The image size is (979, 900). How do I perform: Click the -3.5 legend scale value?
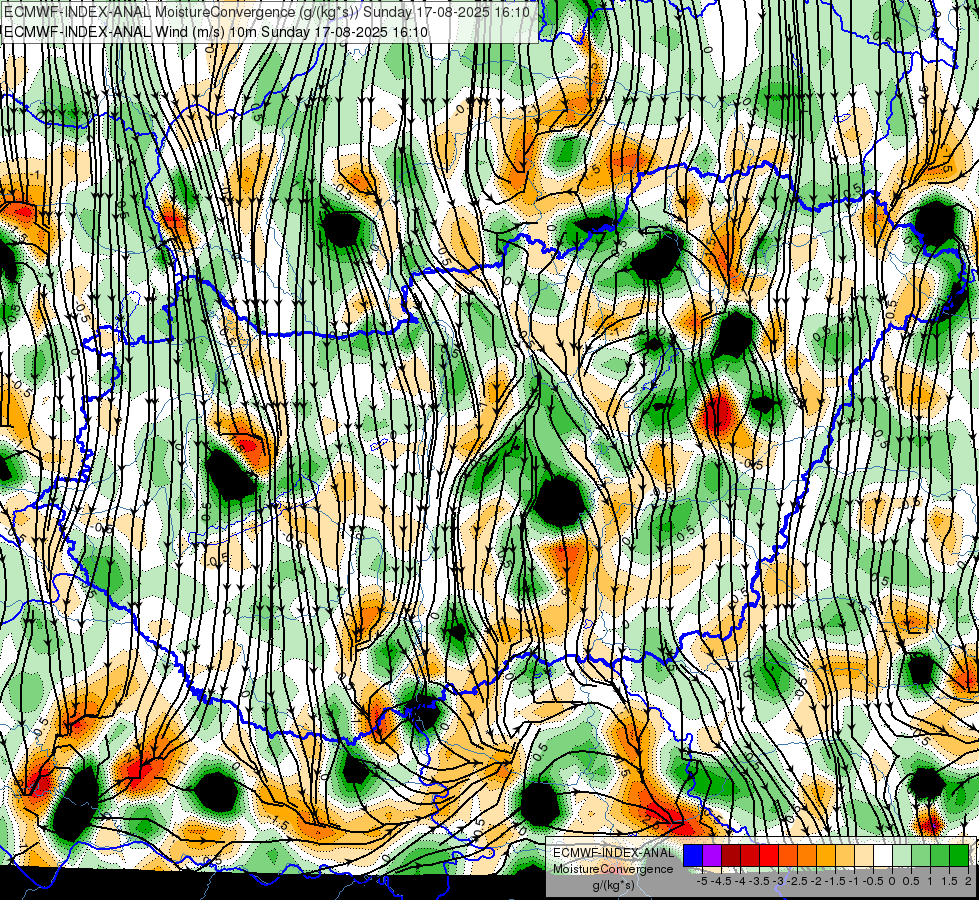[x=759, y=881]
